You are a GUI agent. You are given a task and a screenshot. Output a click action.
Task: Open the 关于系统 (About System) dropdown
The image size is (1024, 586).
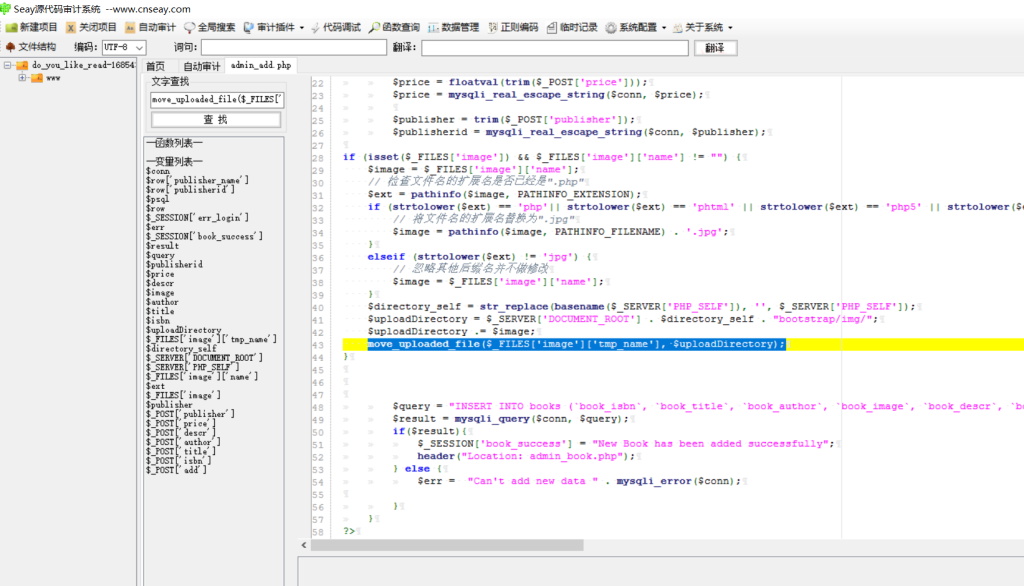click(703, 27)
